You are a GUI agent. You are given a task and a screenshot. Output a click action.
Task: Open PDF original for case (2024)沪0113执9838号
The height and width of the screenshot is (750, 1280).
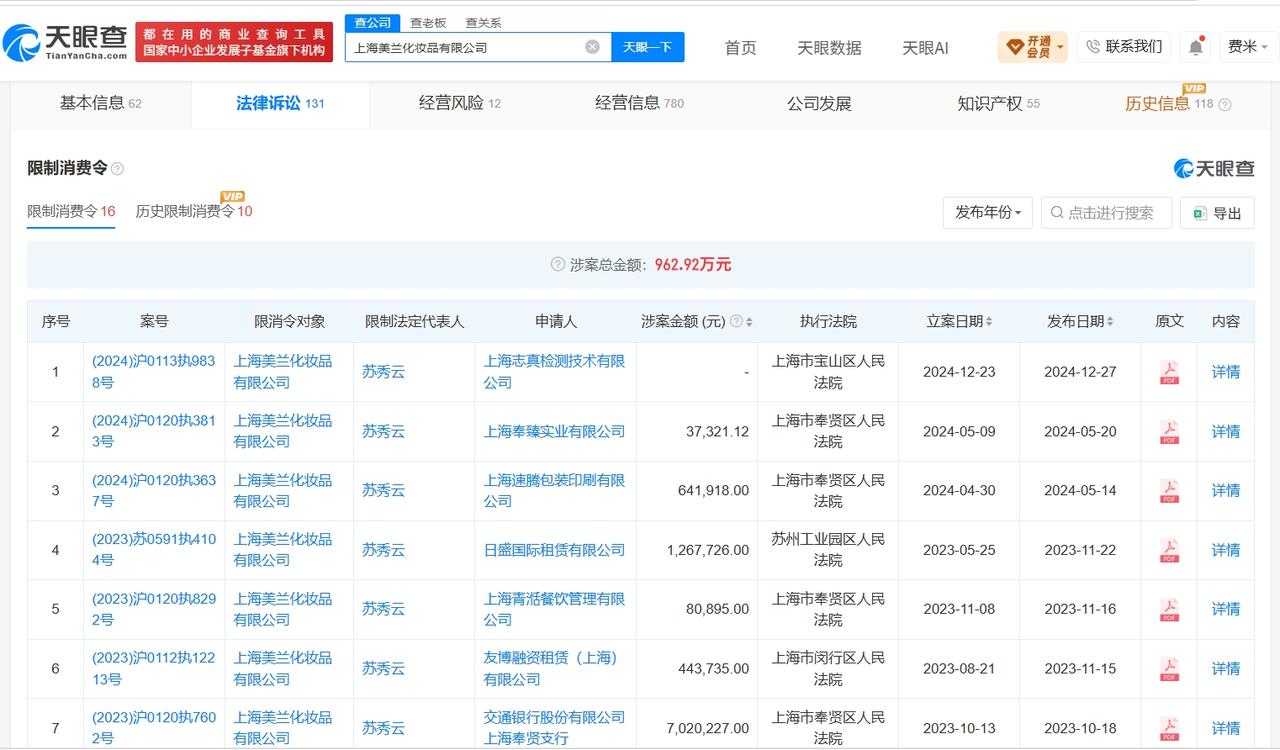click(1169, 372)
